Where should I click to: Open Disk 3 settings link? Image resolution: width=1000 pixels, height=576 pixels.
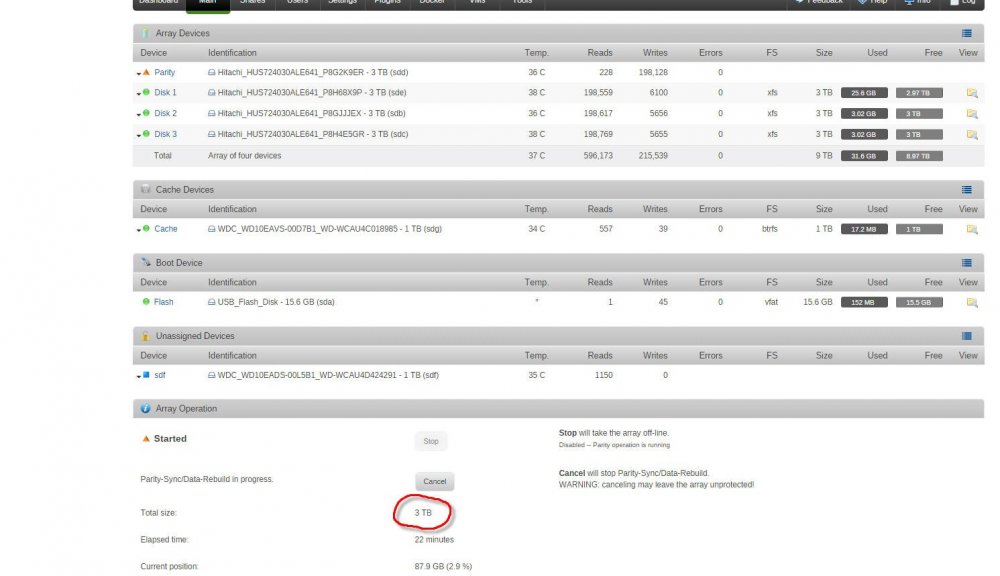coord(165,135)
